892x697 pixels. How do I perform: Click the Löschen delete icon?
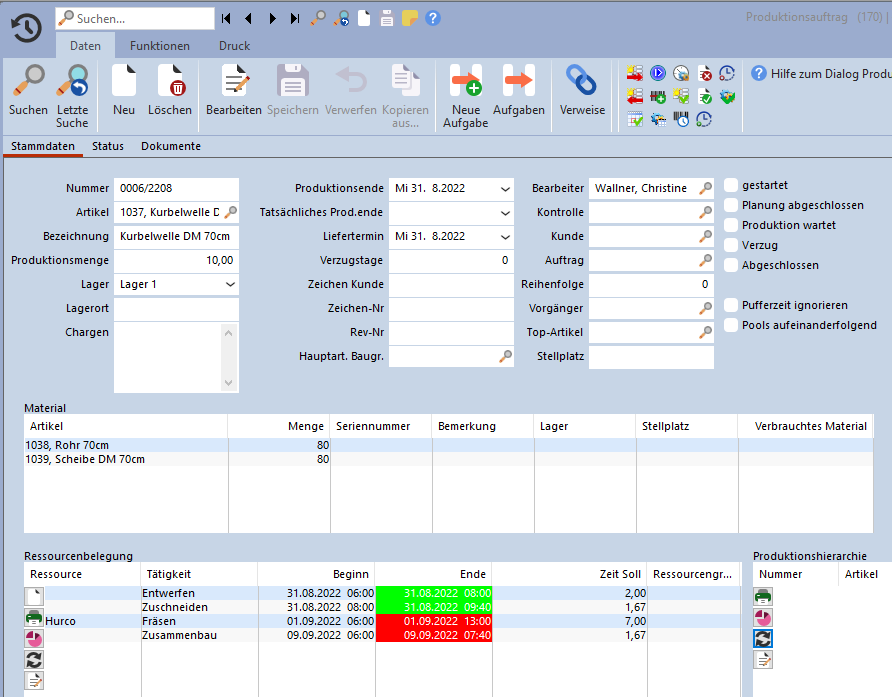[x=170, y=82]
